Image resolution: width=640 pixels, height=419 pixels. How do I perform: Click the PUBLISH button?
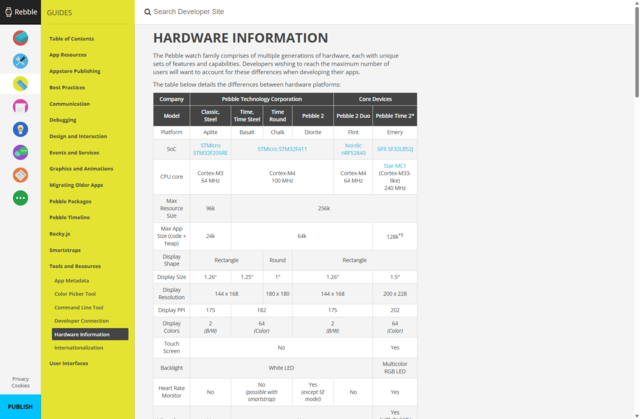pos(20,407)
